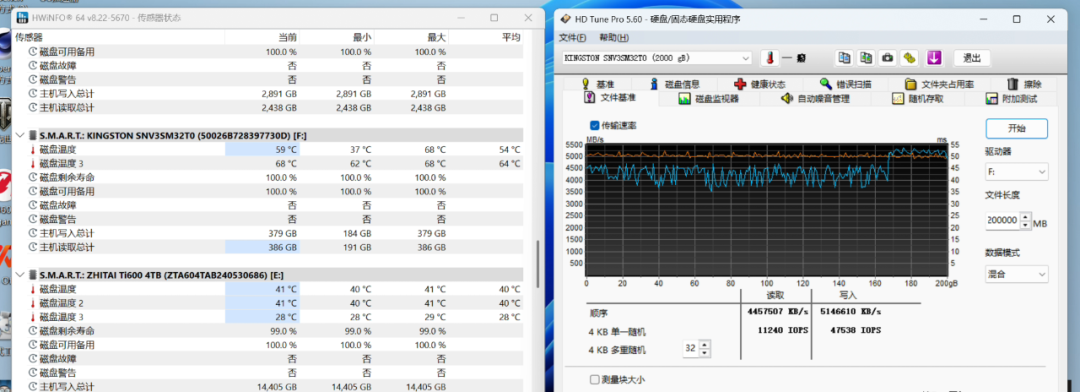
Task: Toggle the 传输速率 checkbox
Action: 594,125
